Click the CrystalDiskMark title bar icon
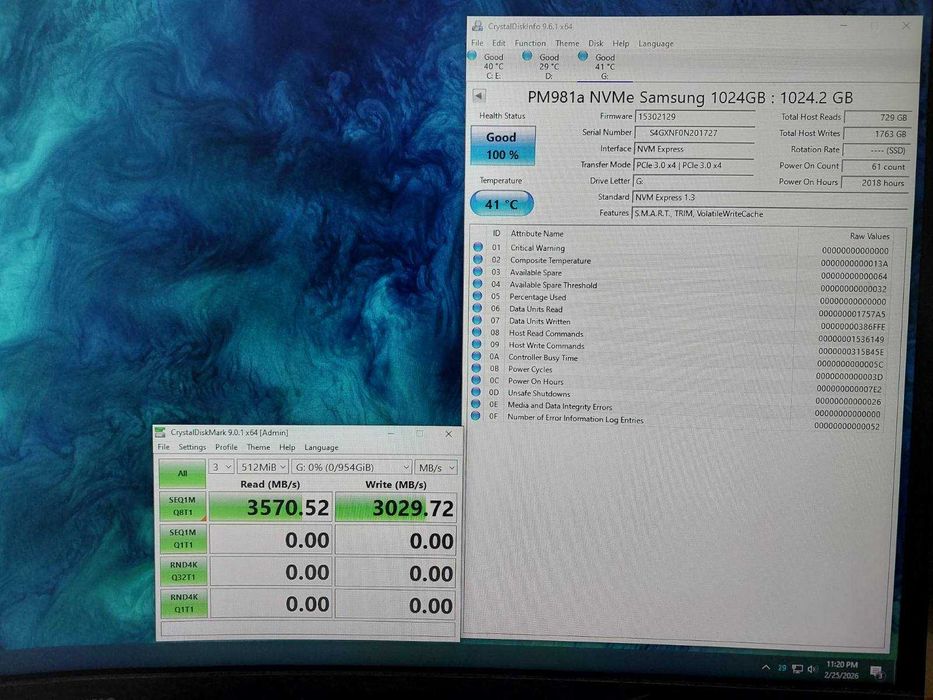Image resolution: width=933 pixels, height=700 pixels. click(x=160, y=433)
